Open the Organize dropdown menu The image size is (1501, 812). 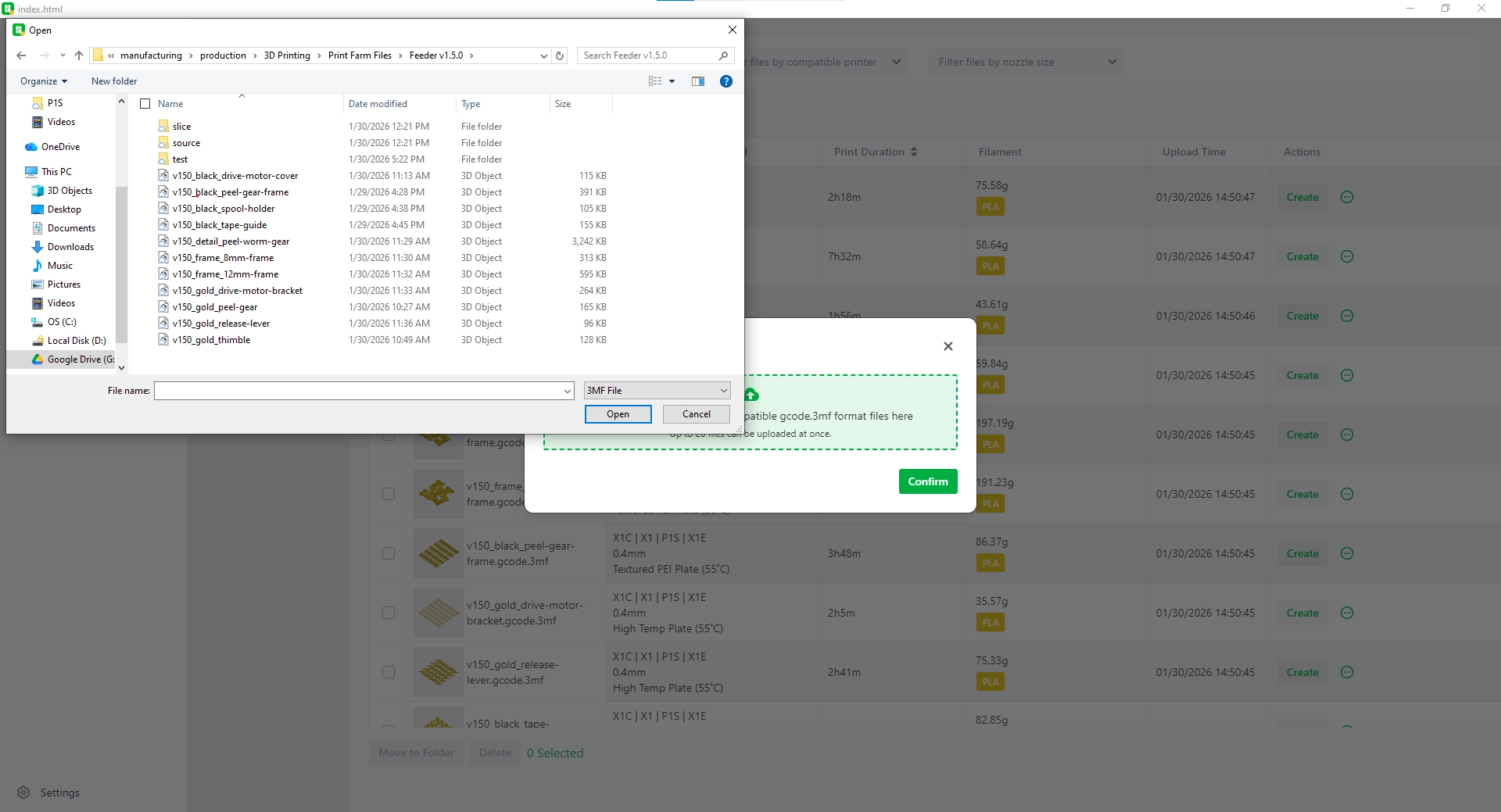coord(44,81)
